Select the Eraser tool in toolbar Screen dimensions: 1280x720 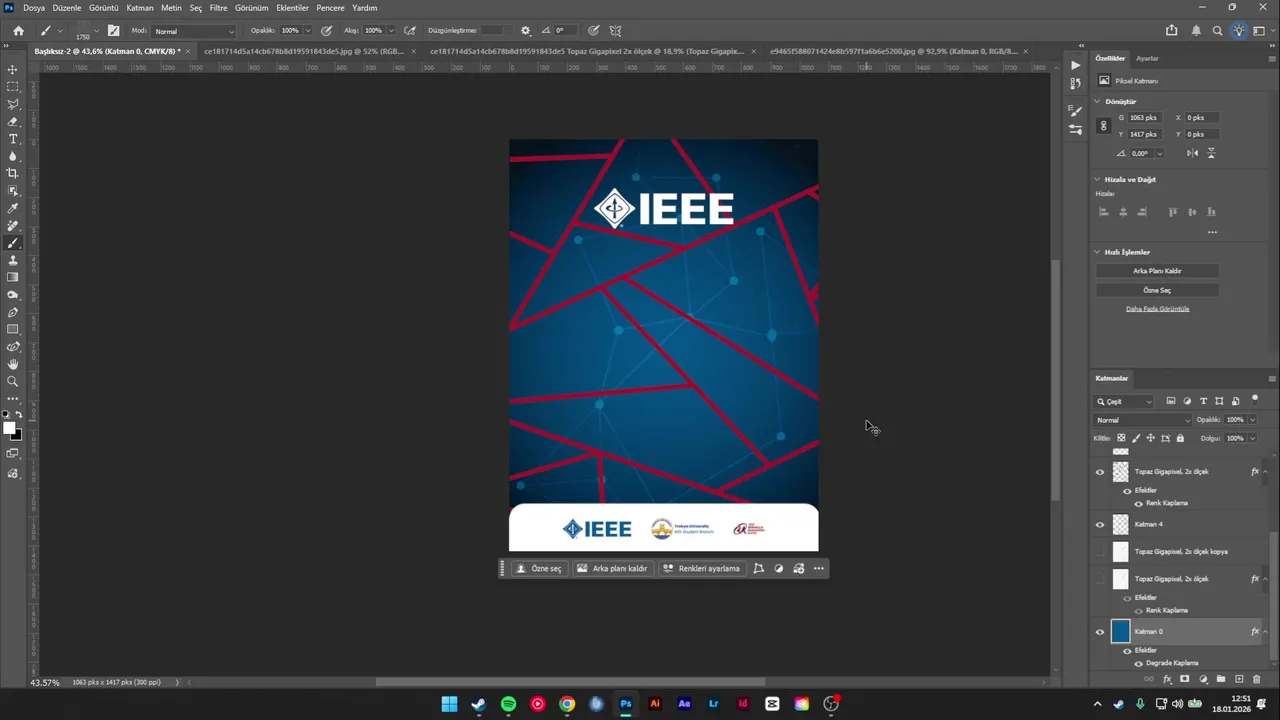13,121
